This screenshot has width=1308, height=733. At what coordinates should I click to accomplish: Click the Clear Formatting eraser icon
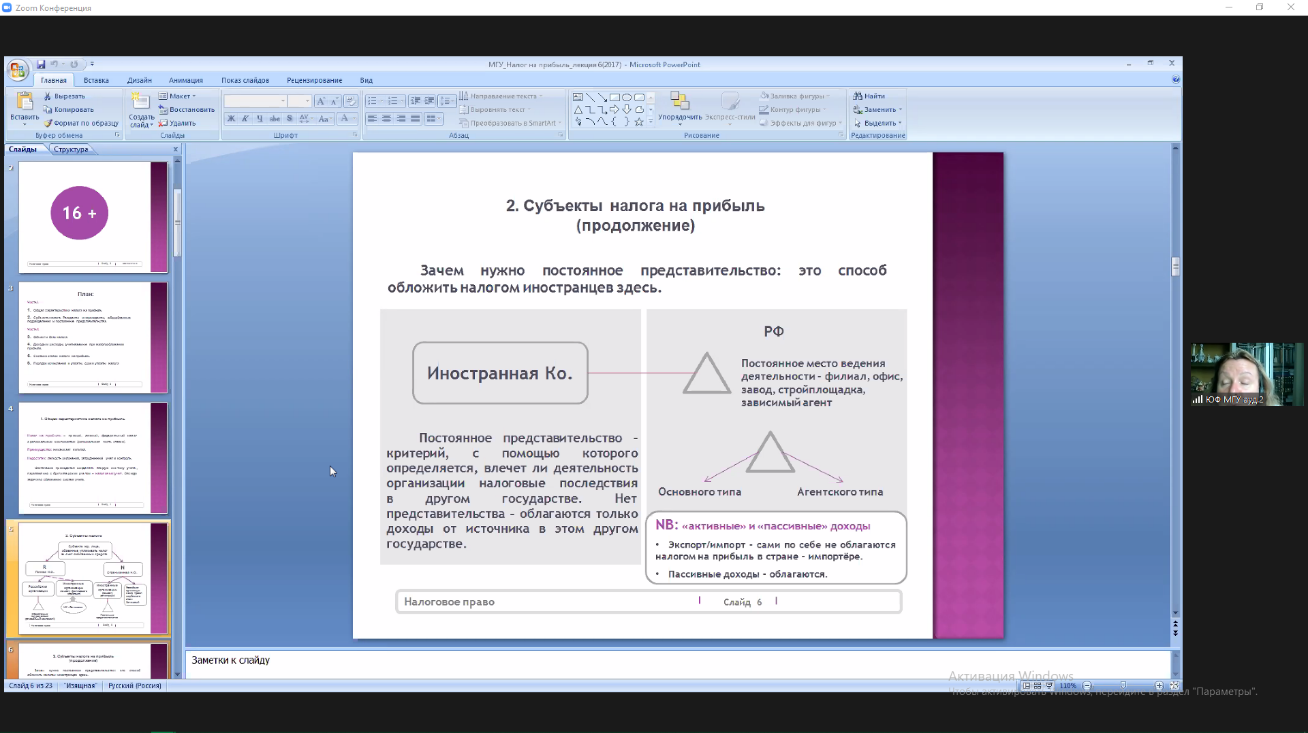351,101
